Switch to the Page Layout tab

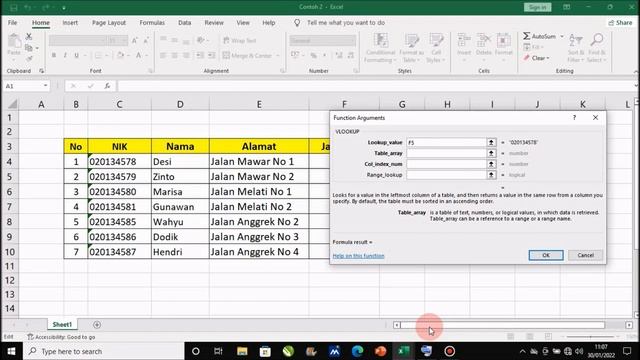[x=109, y=23]
